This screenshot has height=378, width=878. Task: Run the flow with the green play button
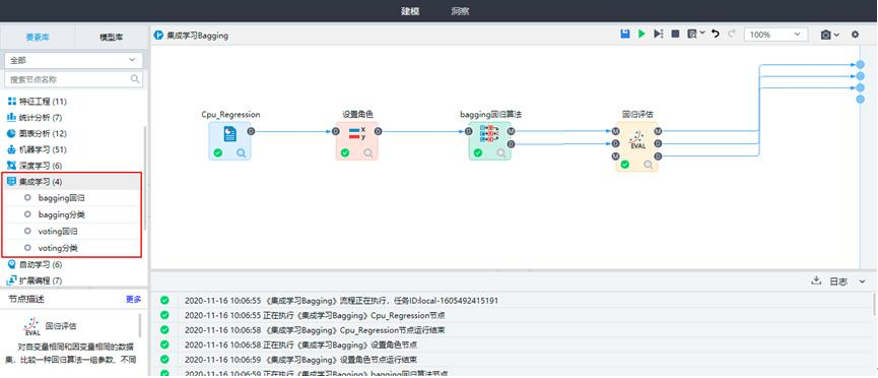point(642,34)
